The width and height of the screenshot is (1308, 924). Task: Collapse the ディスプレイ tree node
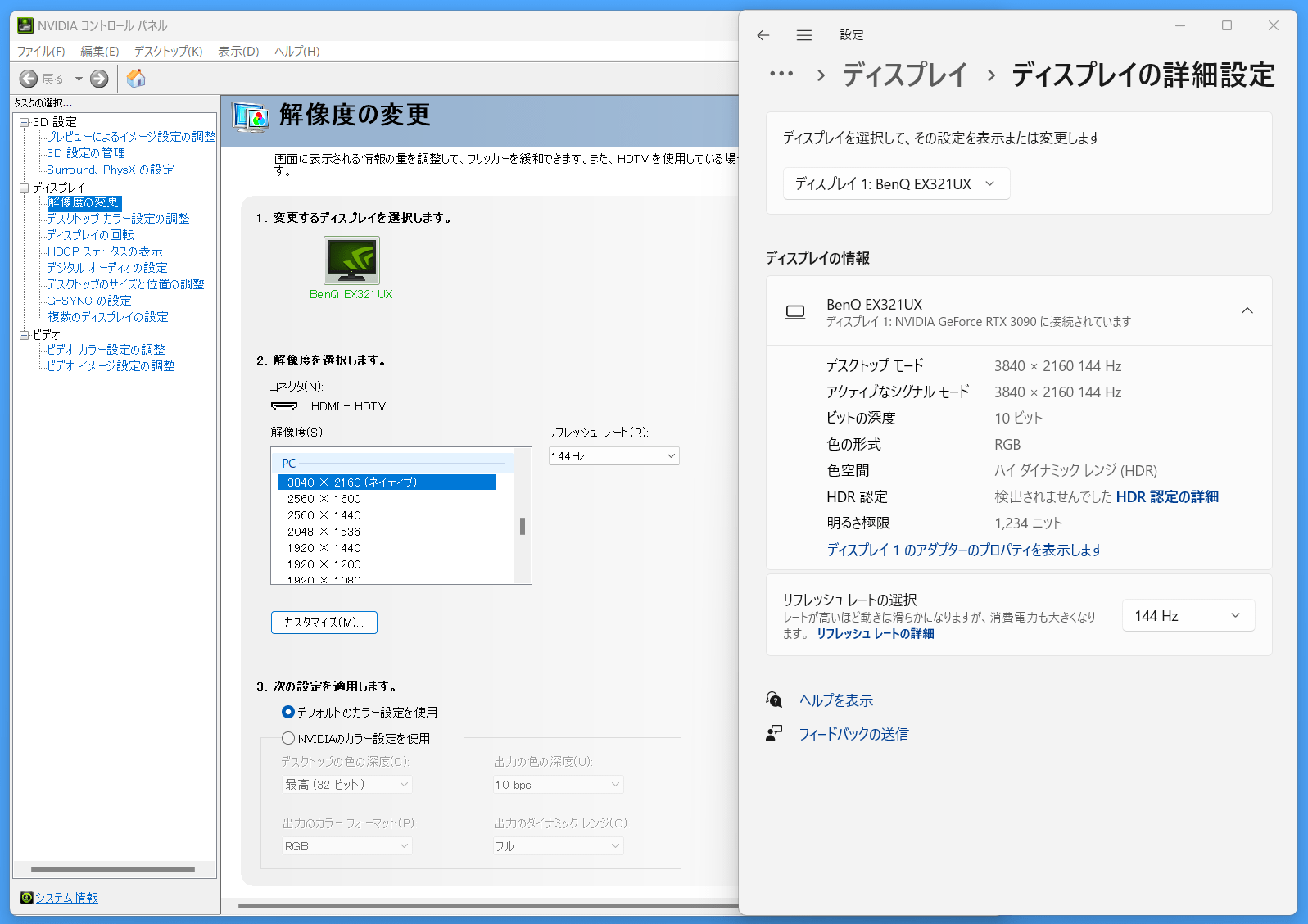click(25, 188)
